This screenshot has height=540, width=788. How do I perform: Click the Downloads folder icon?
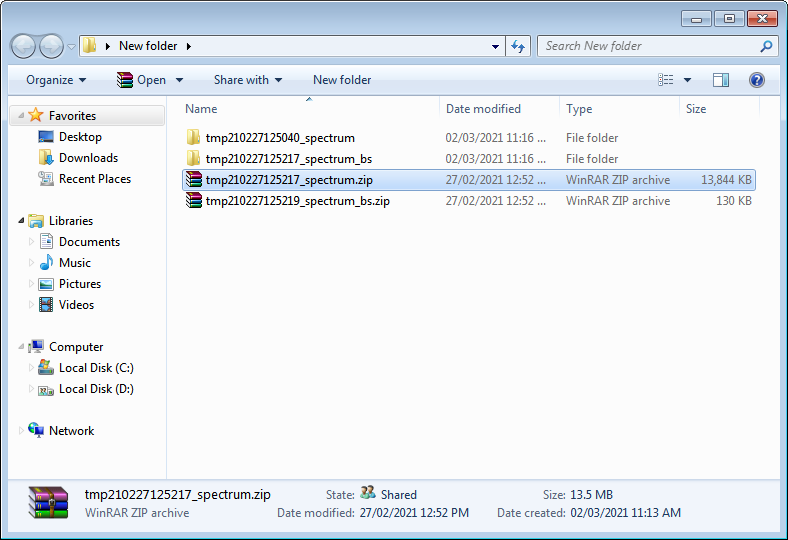(46, 158)
